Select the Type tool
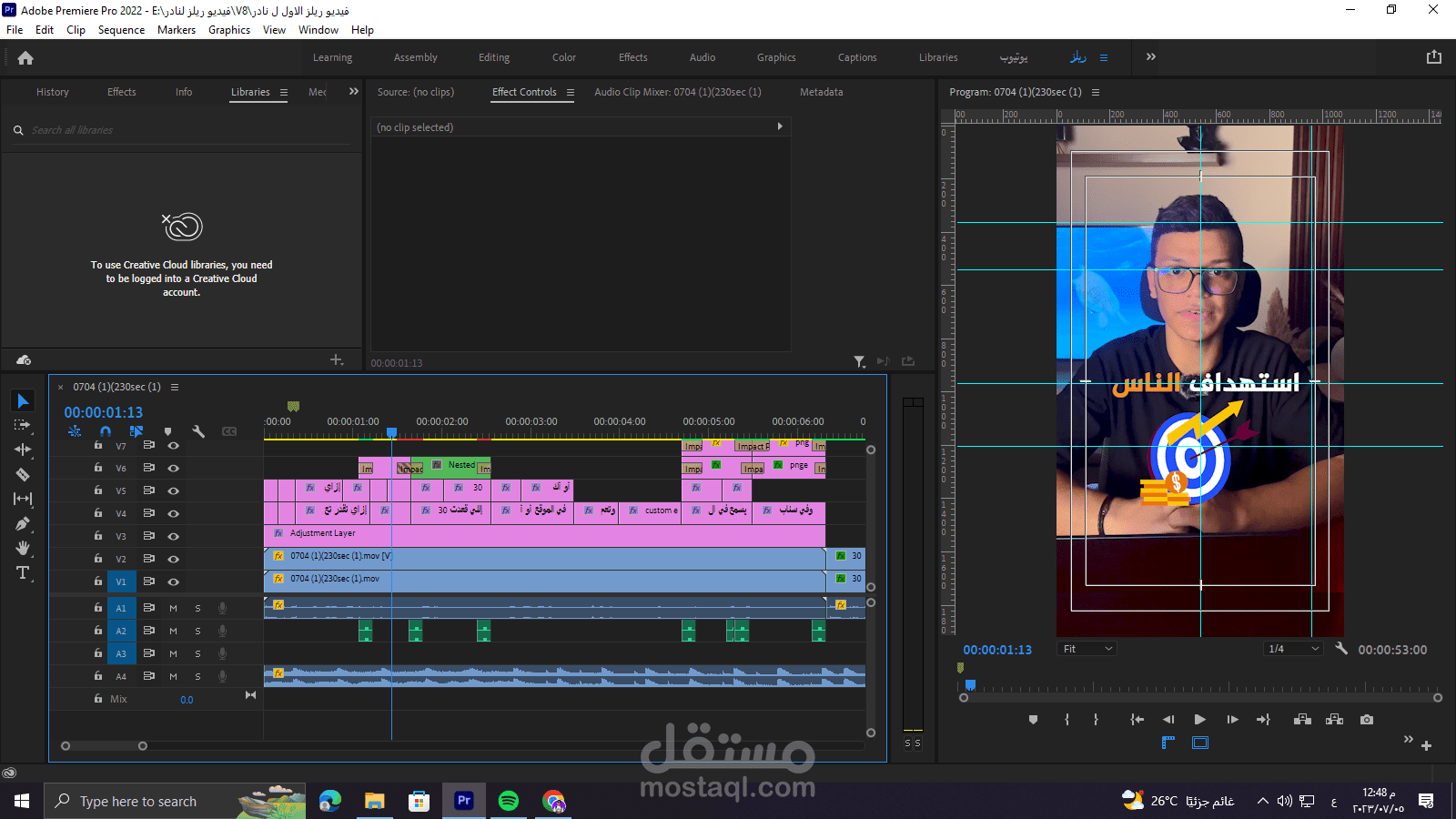This screenshot has height=819, width=1456. [23, 572]
